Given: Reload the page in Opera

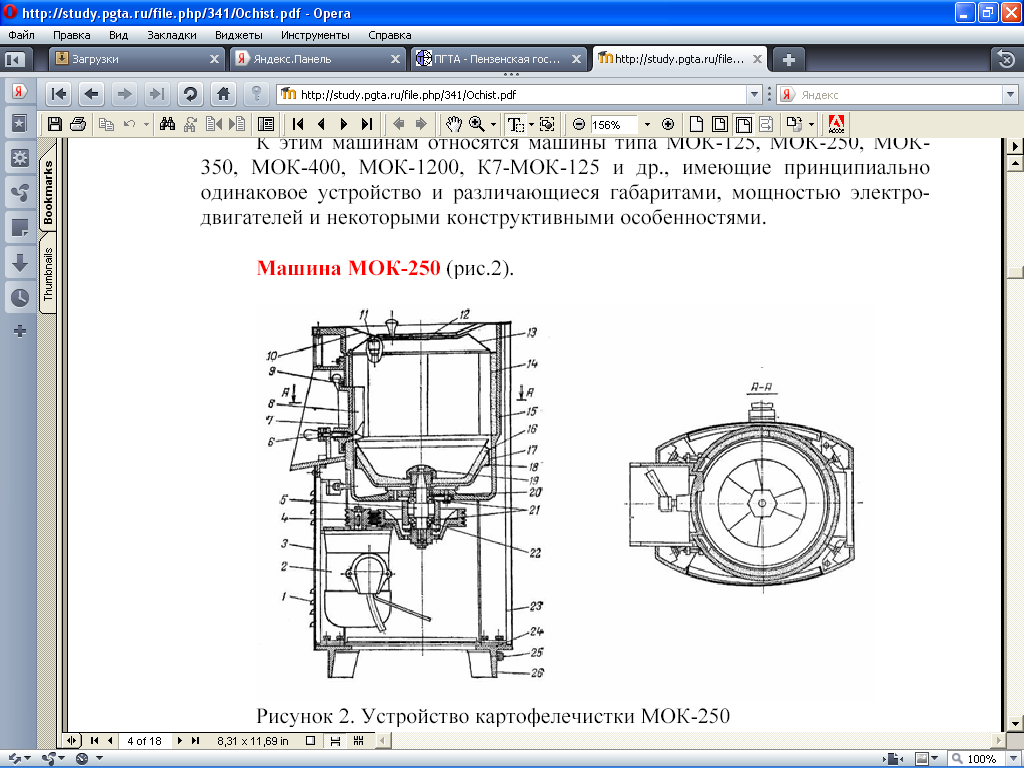Looking at the screenshot, I should tap(189, 94).
